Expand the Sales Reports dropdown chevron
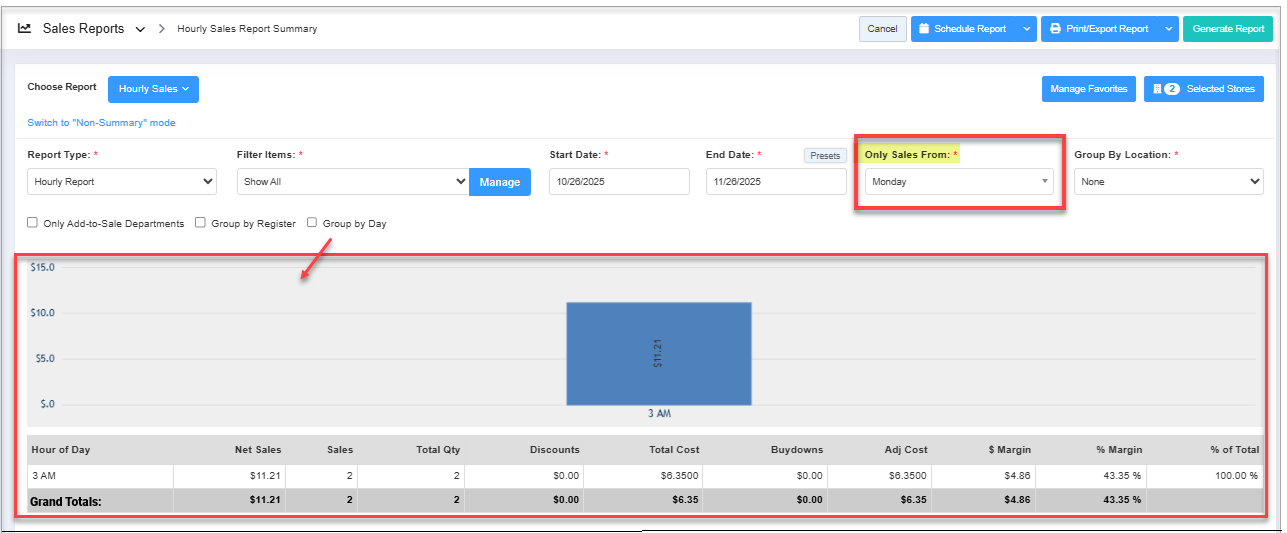 coord(140,29)
